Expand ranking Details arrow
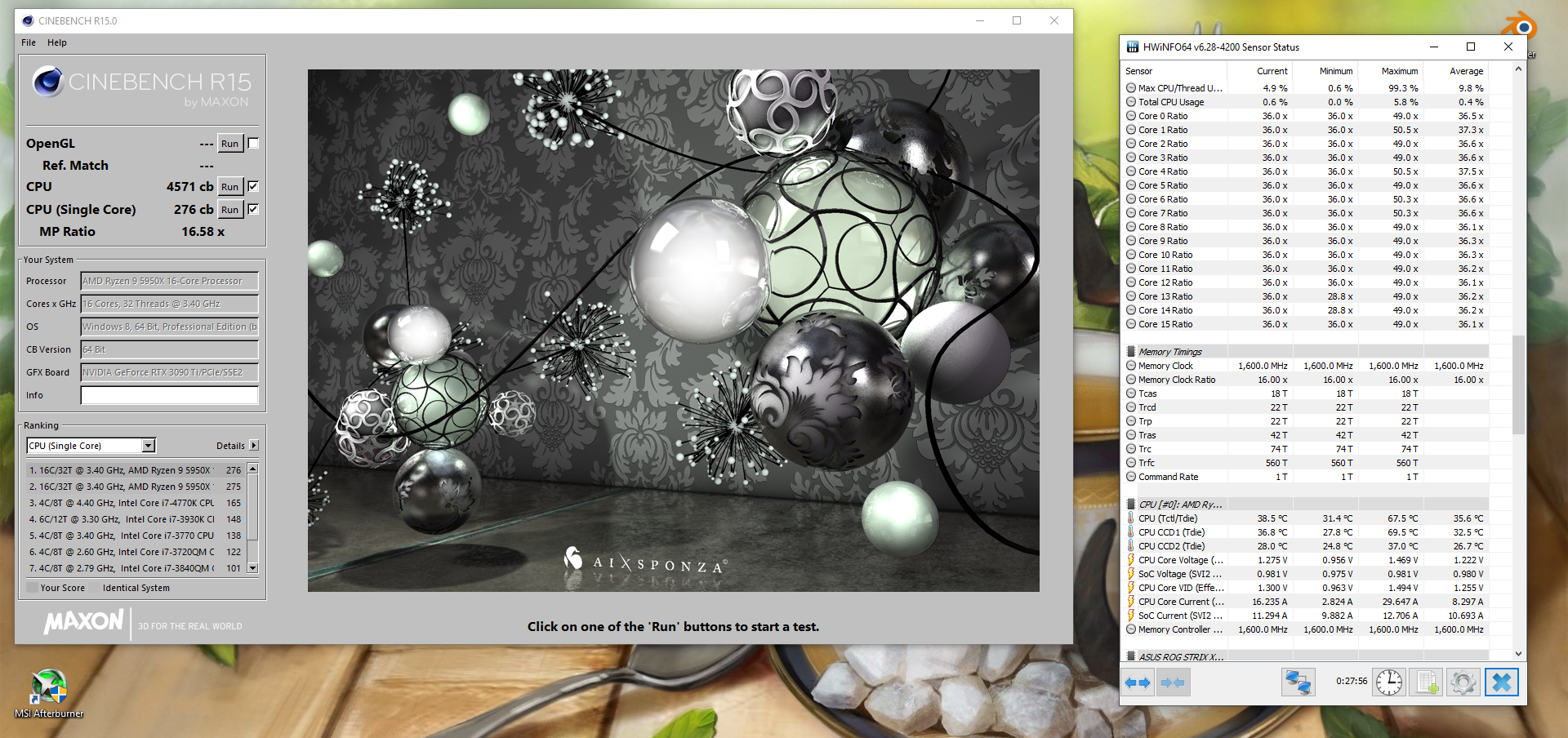 [x=254, y=446]
